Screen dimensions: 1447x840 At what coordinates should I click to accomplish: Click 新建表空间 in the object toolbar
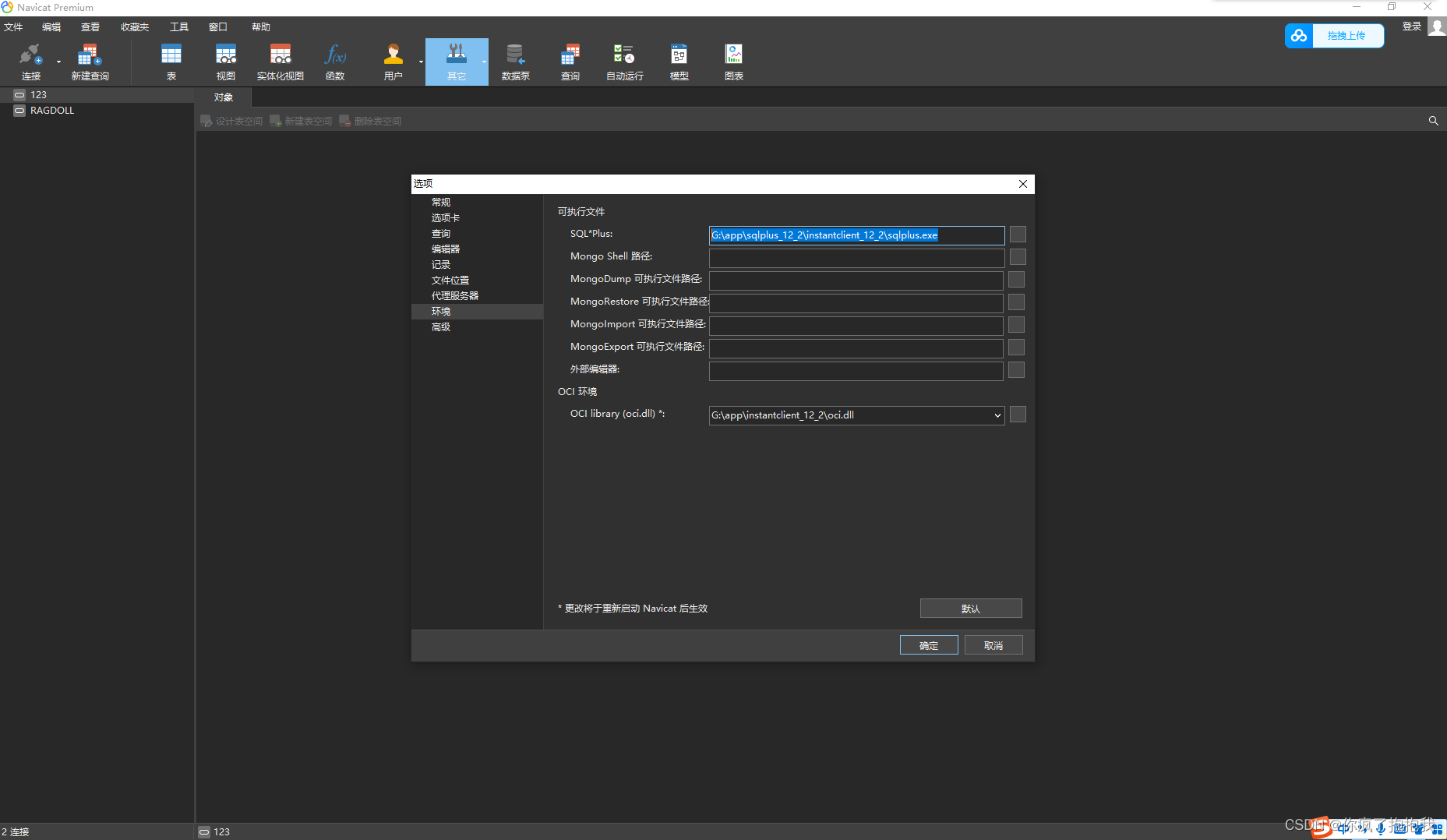301,121
